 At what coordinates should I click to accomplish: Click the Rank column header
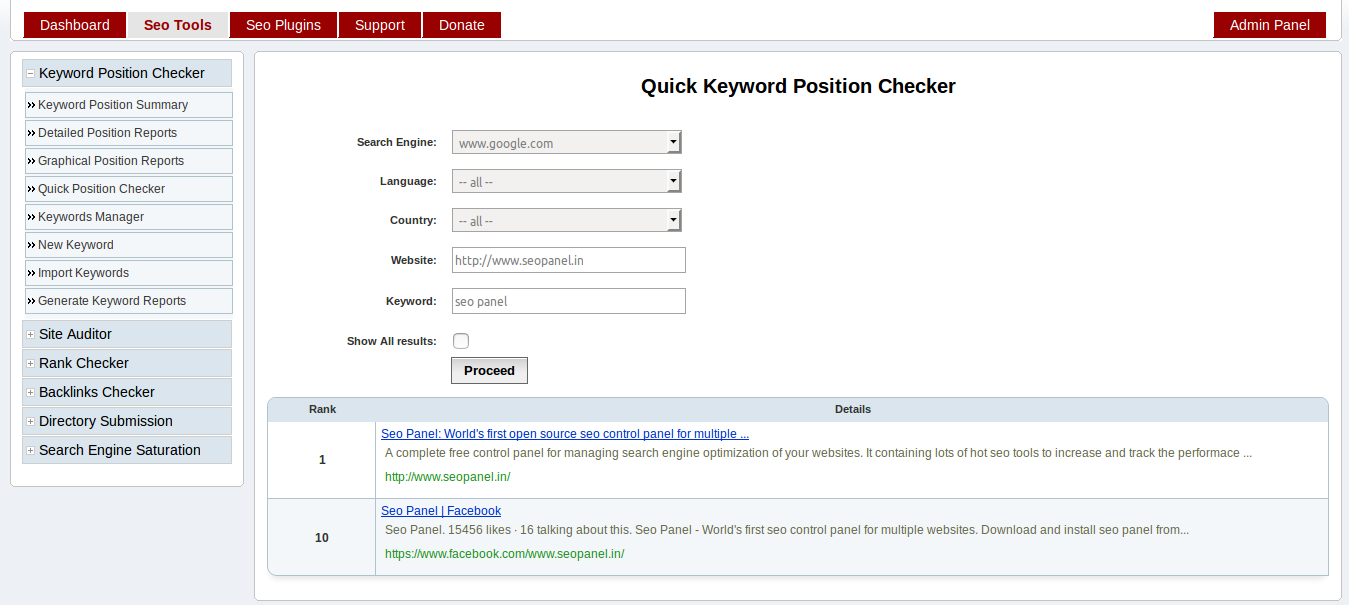tap(322, 409)
